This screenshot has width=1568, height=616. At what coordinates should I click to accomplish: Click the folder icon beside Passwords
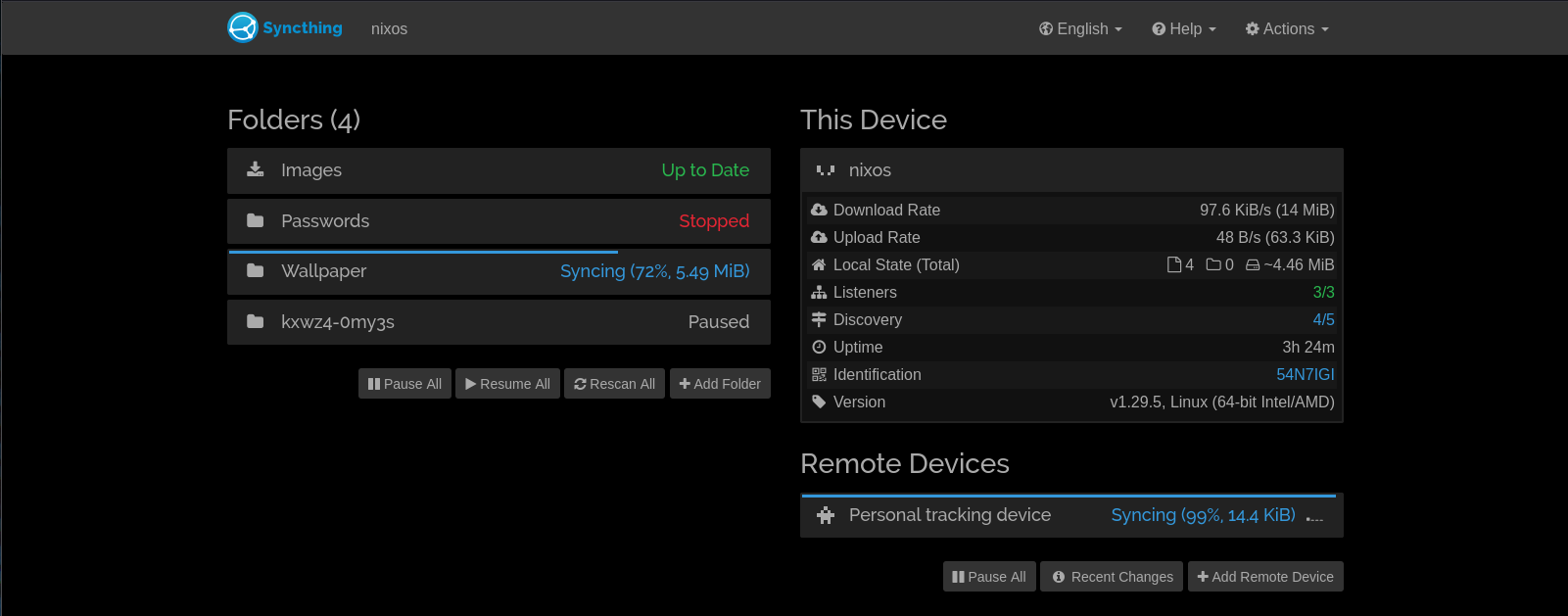[255, 220]
